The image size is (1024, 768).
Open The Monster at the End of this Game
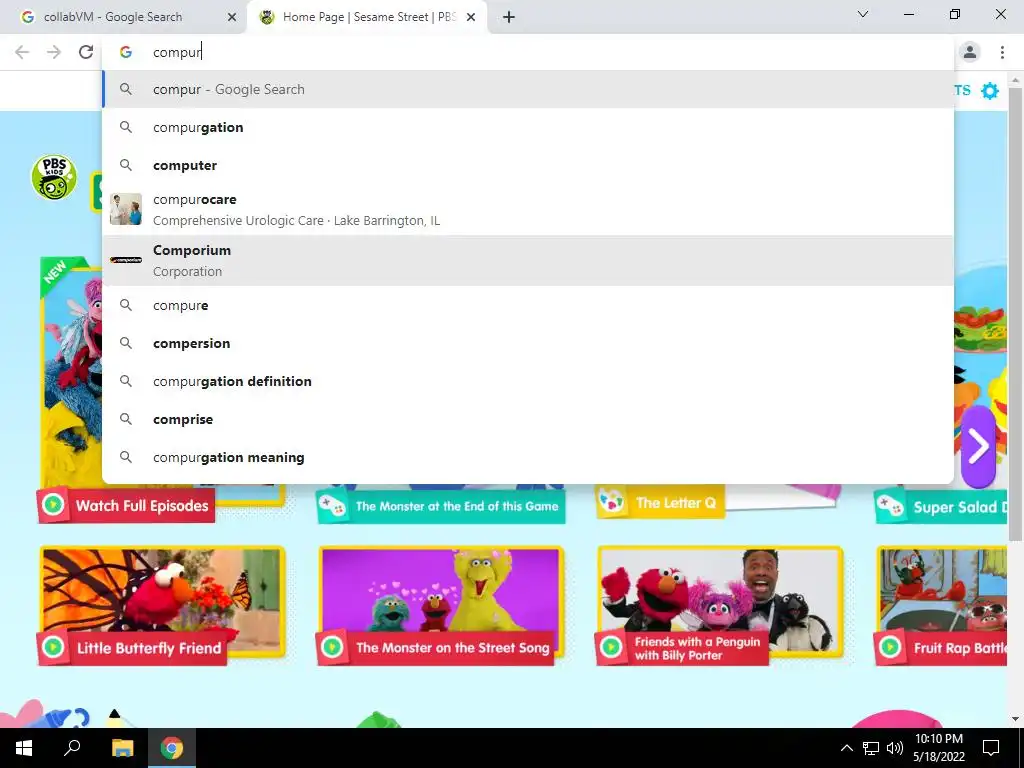click(441, 507)
